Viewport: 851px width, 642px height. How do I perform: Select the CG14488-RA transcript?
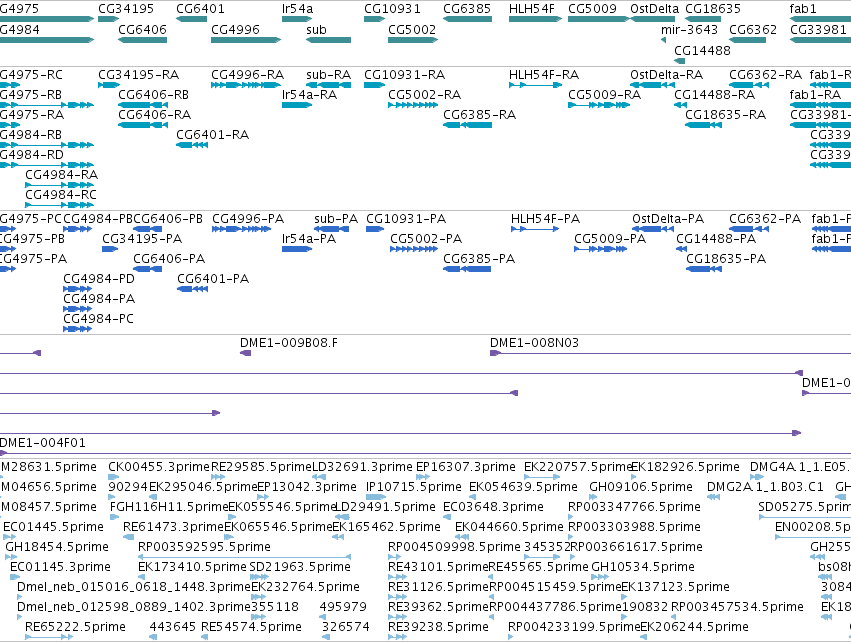tap(681, 105)
